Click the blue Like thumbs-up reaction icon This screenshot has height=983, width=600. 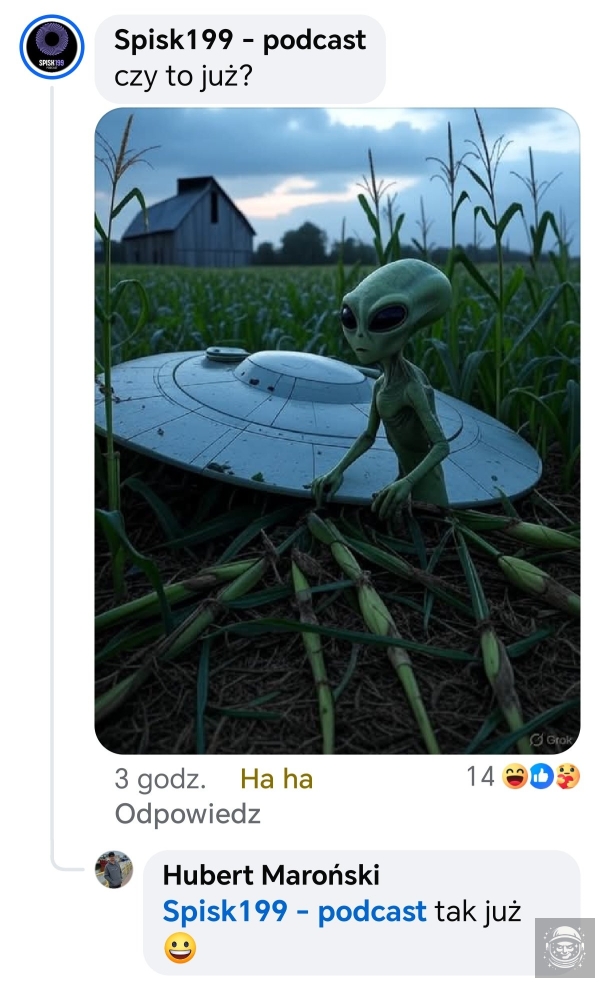coord(541,777)
